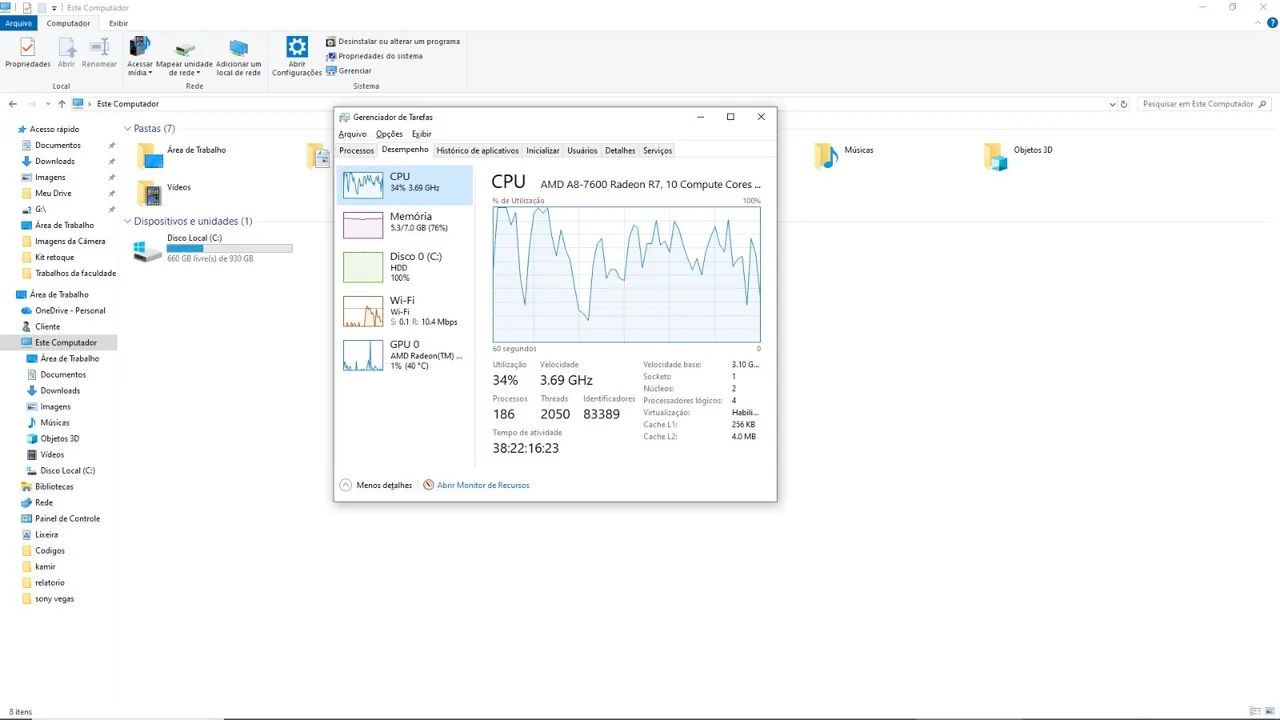Image resolution: width=1280 pixels, height=720 pixels.
Task: Click the Mapear unidade de rede icon
Action: [185, 48]
